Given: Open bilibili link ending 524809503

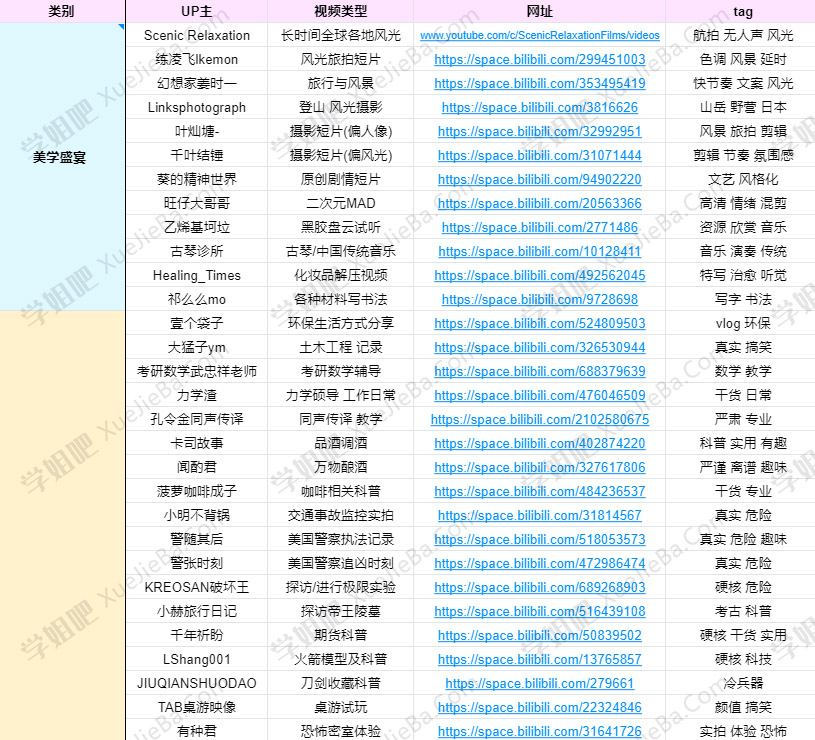Looking at the screenshot, I should pos(540,323).
